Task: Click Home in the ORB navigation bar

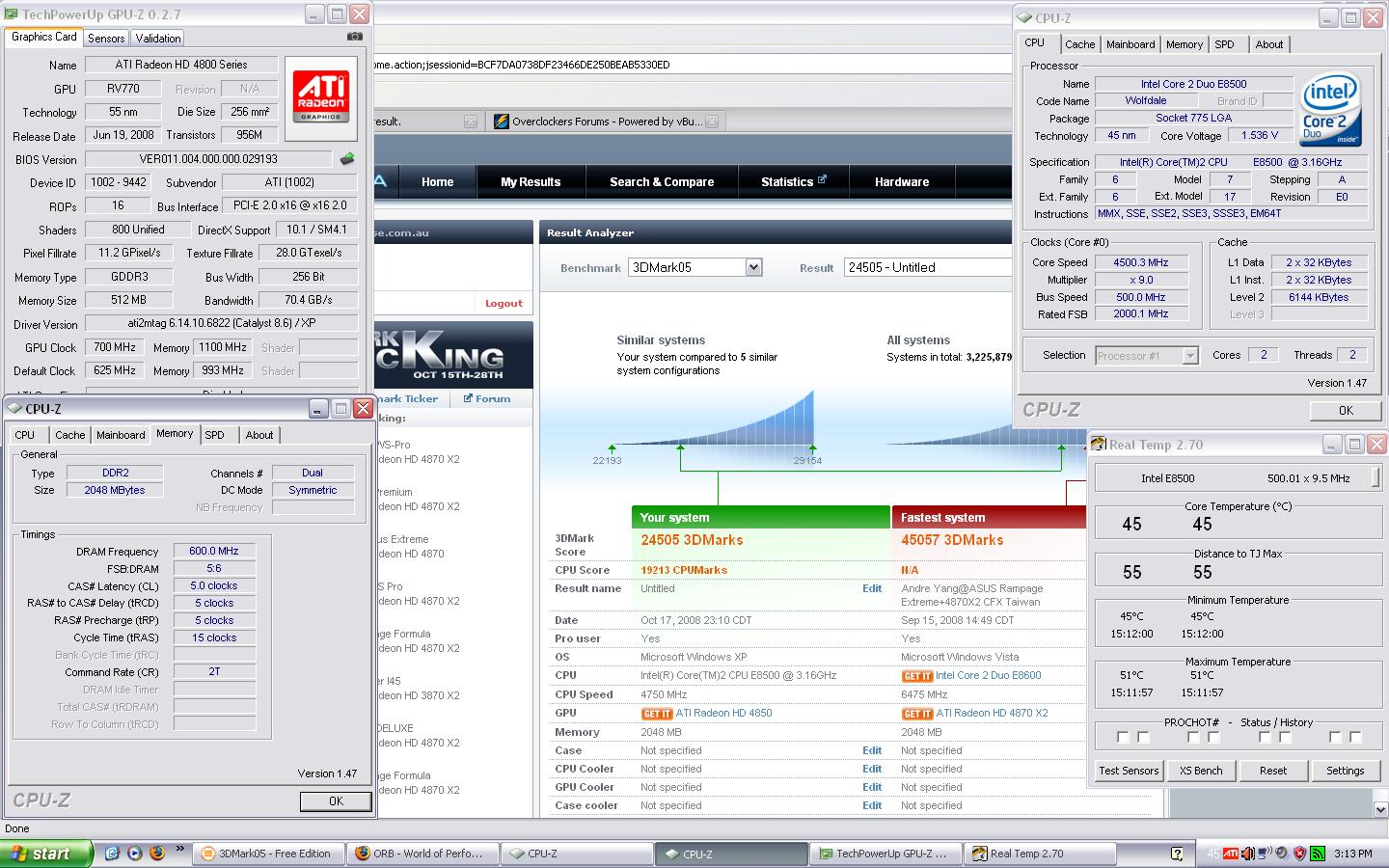Action: point(437,181)
